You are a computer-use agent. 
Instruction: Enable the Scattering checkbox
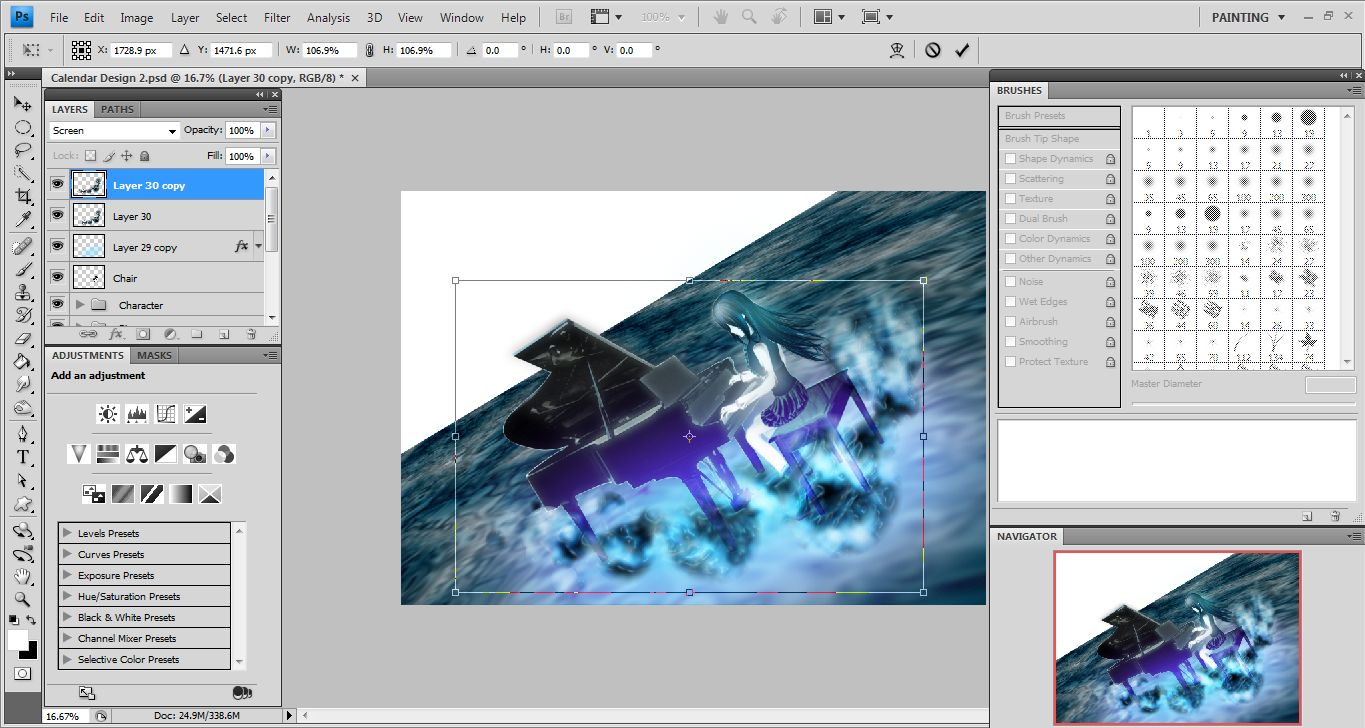pos(1010,179)
